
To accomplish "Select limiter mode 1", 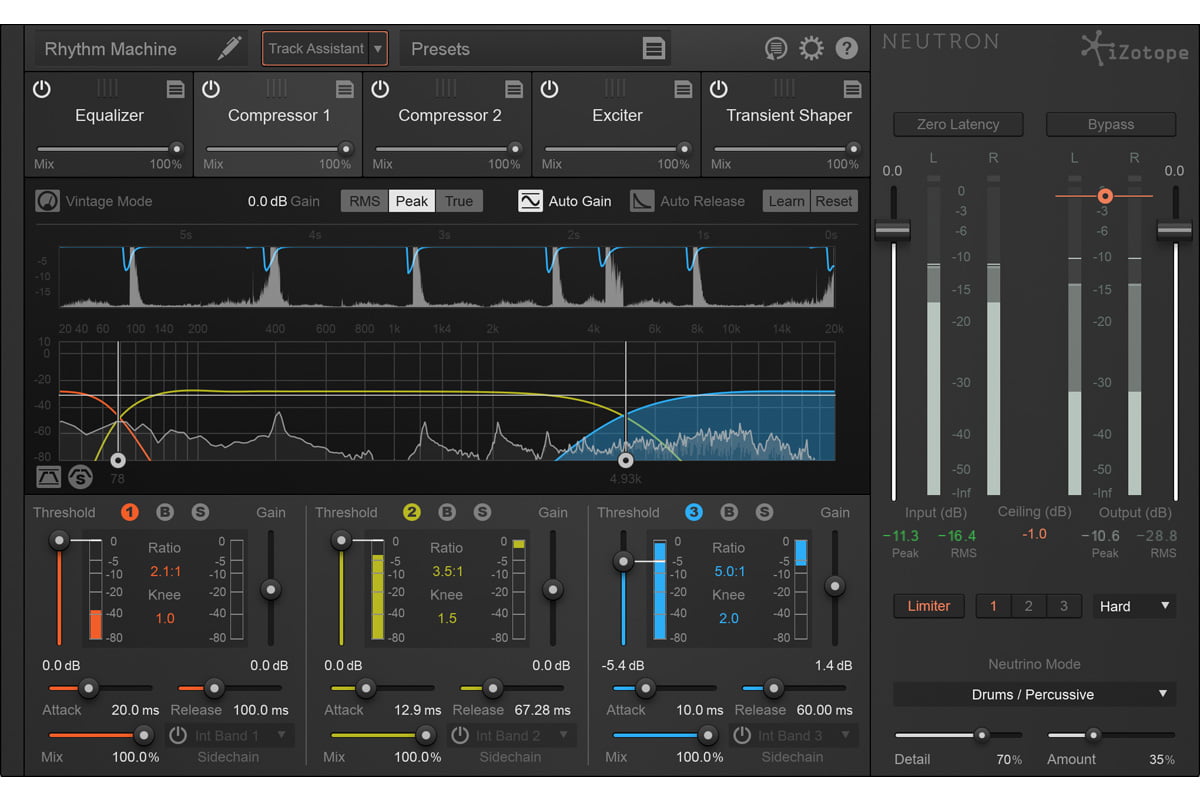I will (x=993, y=606).
